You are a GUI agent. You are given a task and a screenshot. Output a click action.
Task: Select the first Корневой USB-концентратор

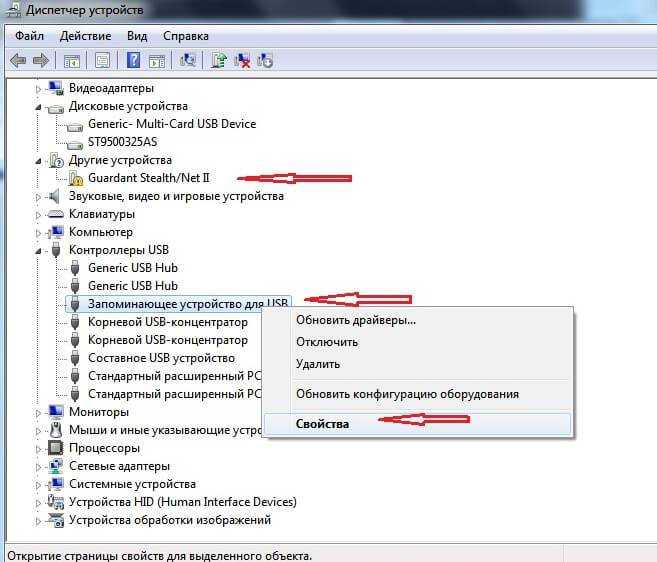pyautogui.click(x=168, y=322)
